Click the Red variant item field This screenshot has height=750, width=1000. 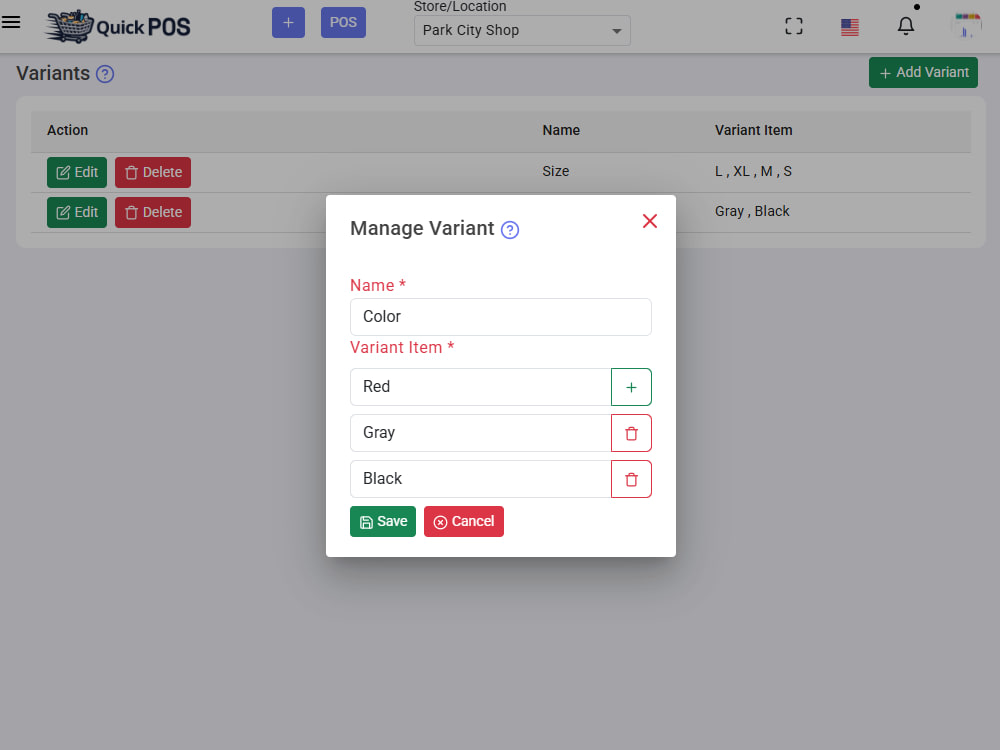point(481,387)
